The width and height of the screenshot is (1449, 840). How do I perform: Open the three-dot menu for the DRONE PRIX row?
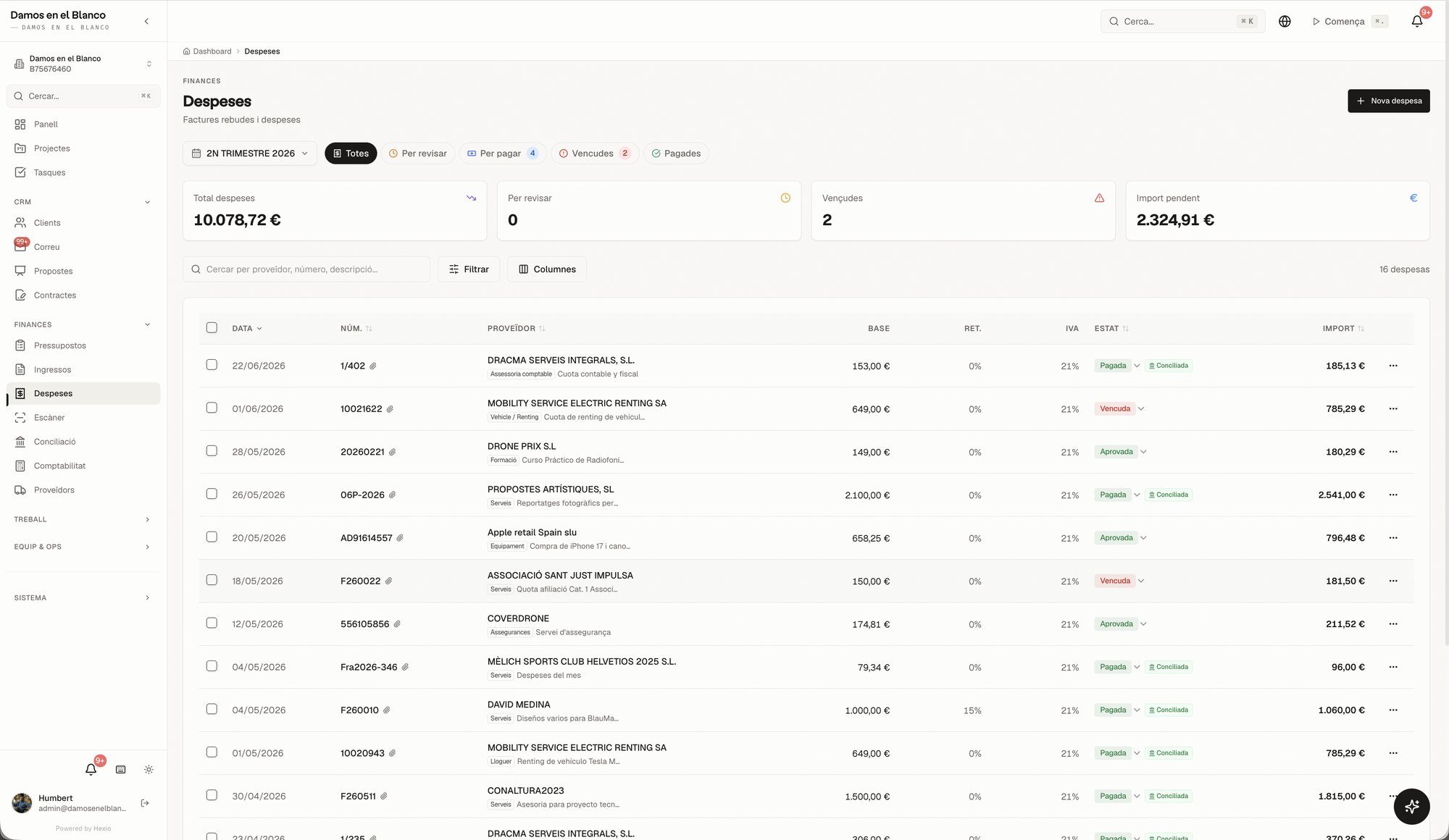1392,452
